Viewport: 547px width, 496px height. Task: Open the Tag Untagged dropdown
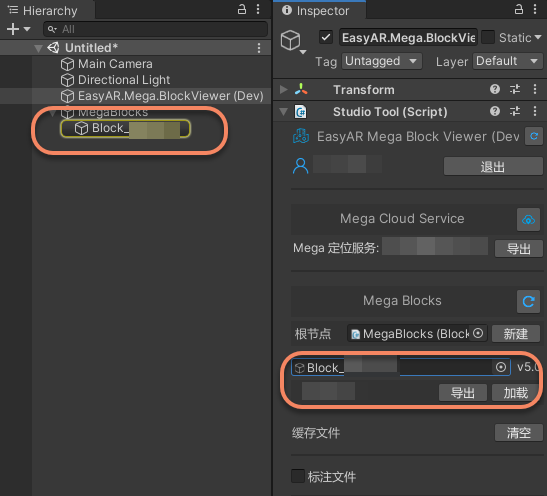pyautogui.click(x=382, y=61)
